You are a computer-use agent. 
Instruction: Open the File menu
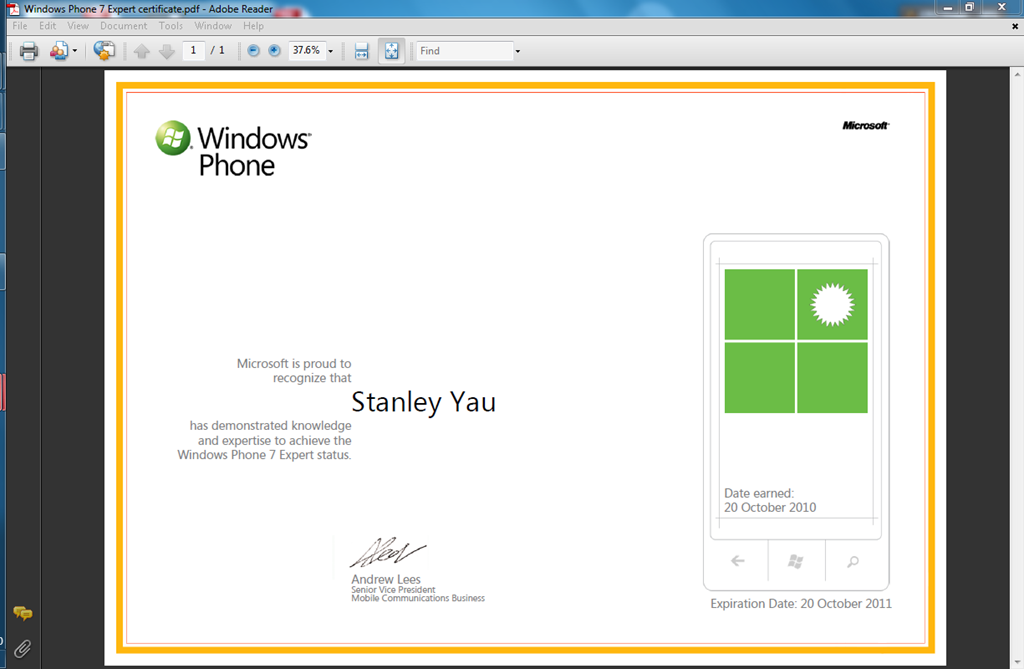tap(20, 26)
